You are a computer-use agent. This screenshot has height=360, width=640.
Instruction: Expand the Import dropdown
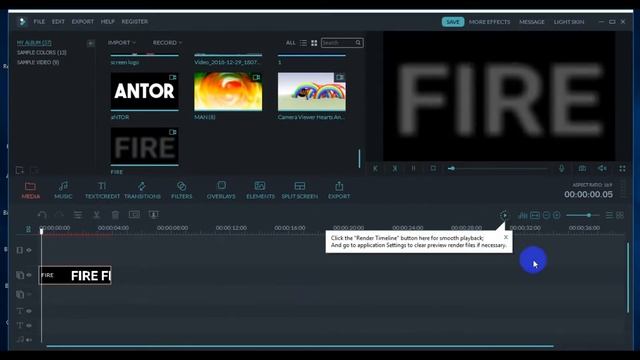[122, 42]
